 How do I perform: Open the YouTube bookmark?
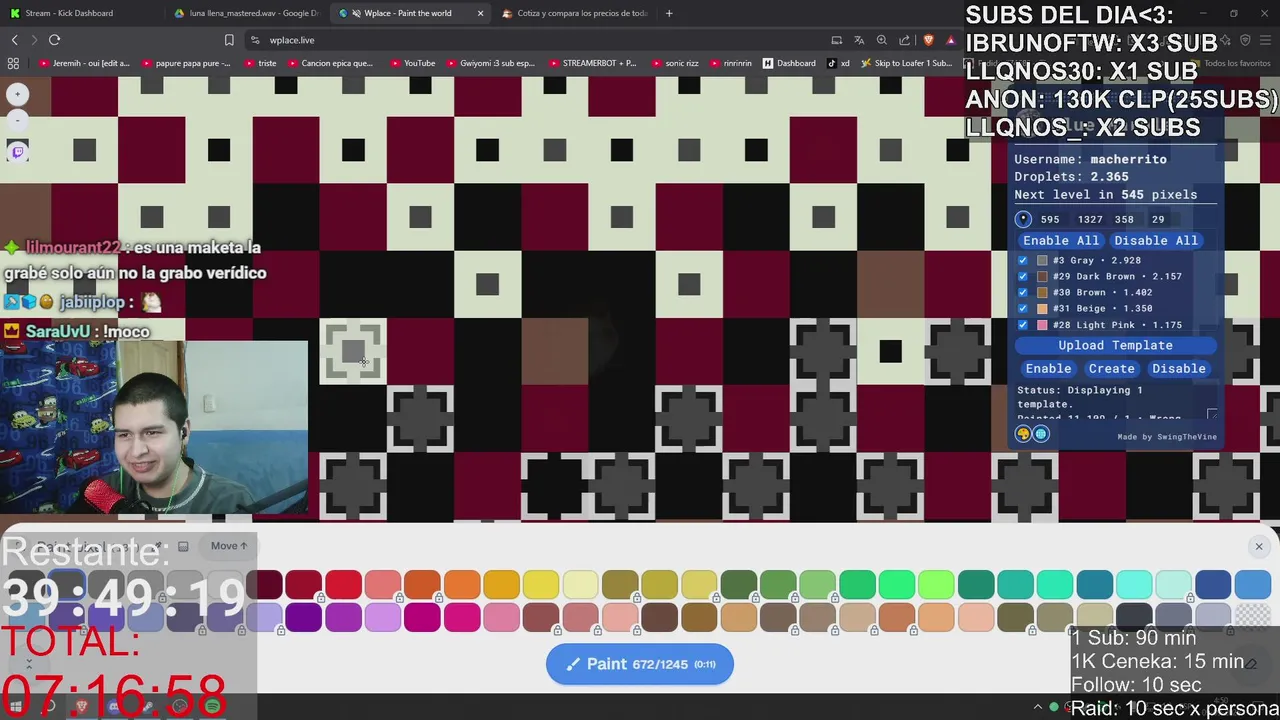click(412, 63)
